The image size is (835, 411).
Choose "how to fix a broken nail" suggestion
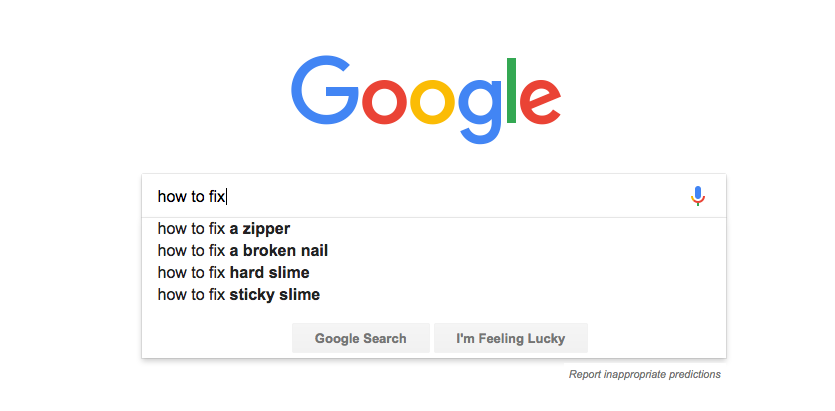click(243, 251)
